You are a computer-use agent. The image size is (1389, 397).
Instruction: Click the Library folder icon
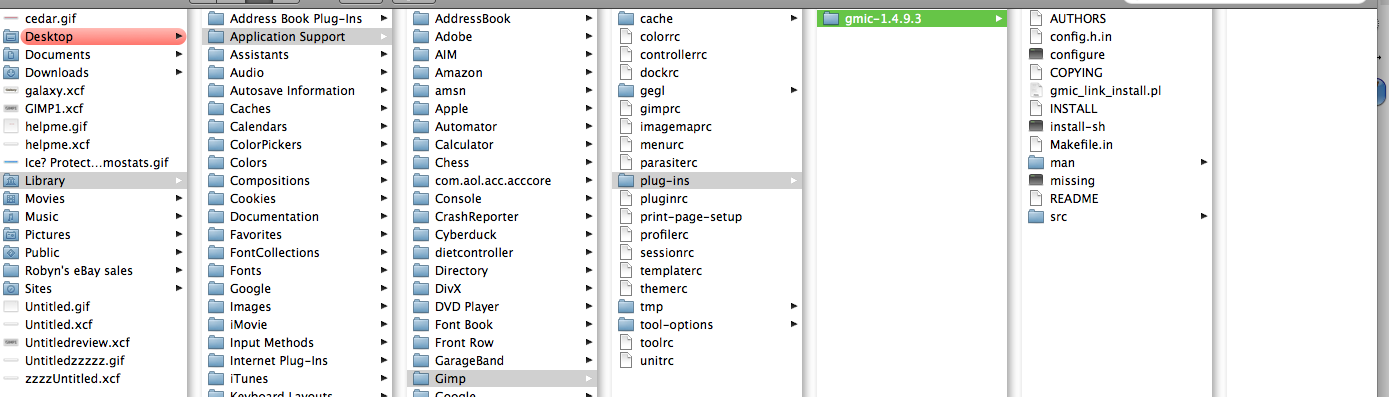click(11, 181)
